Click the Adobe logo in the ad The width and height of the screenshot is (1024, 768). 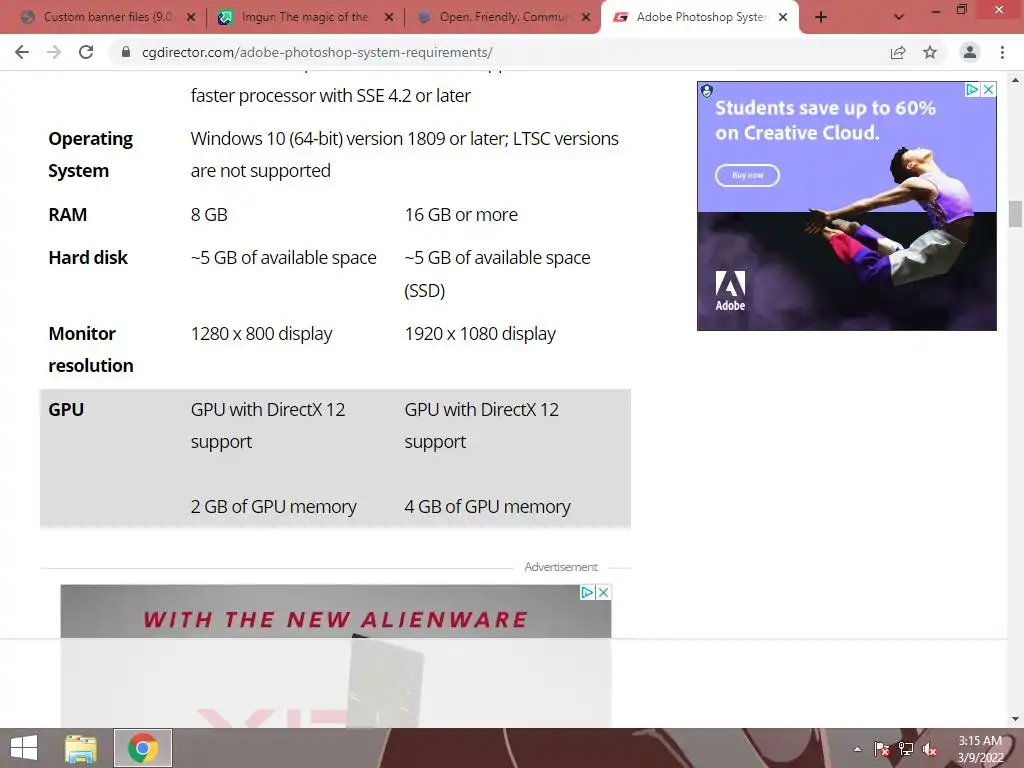[730, 291]
